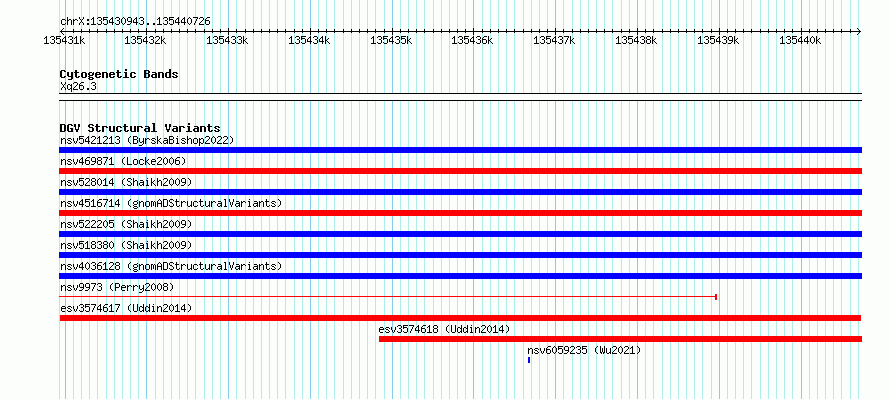Select the blue bar under nsv518380
Screen dimensions: 890x399
(x=460, y=255)
